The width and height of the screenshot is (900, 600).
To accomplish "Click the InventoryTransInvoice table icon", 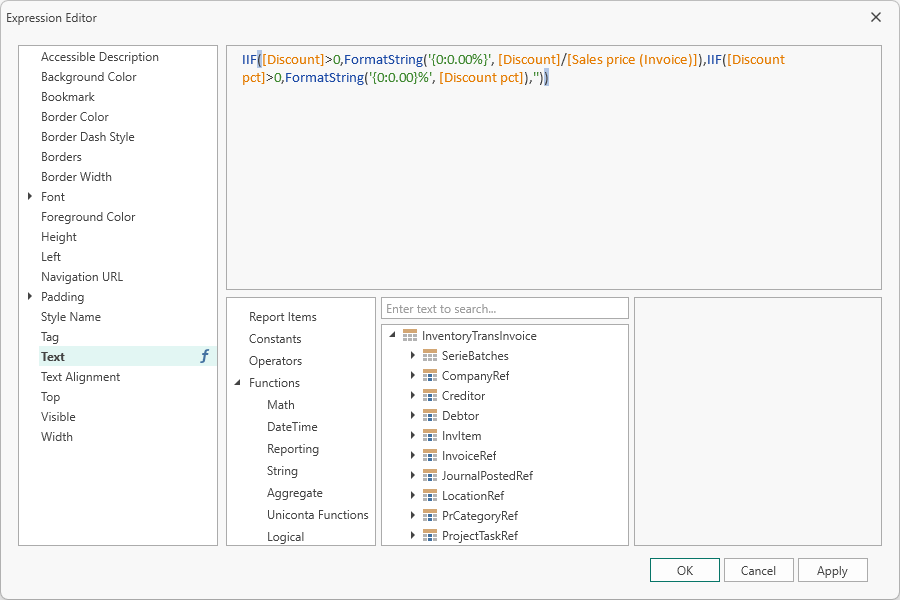I will [410, 336].
